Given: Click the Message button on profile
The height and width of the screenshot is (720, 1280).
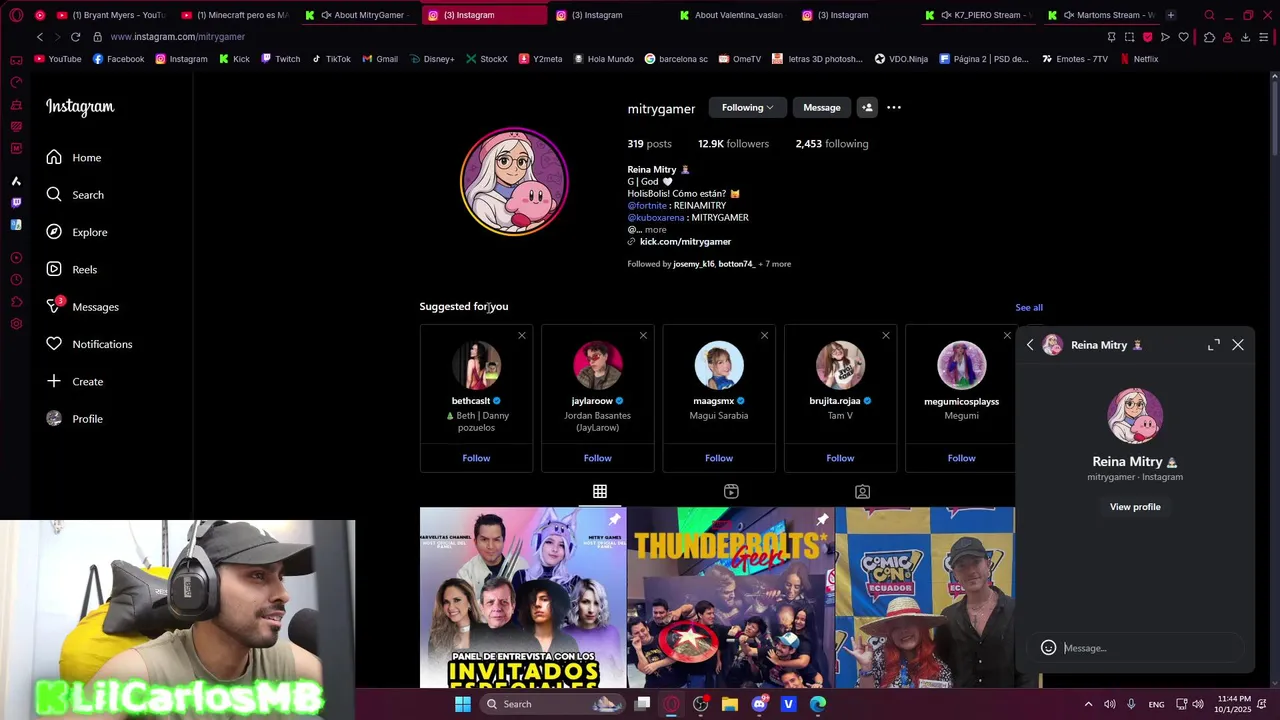Looking at the screenshot, I should click(822, 107).
